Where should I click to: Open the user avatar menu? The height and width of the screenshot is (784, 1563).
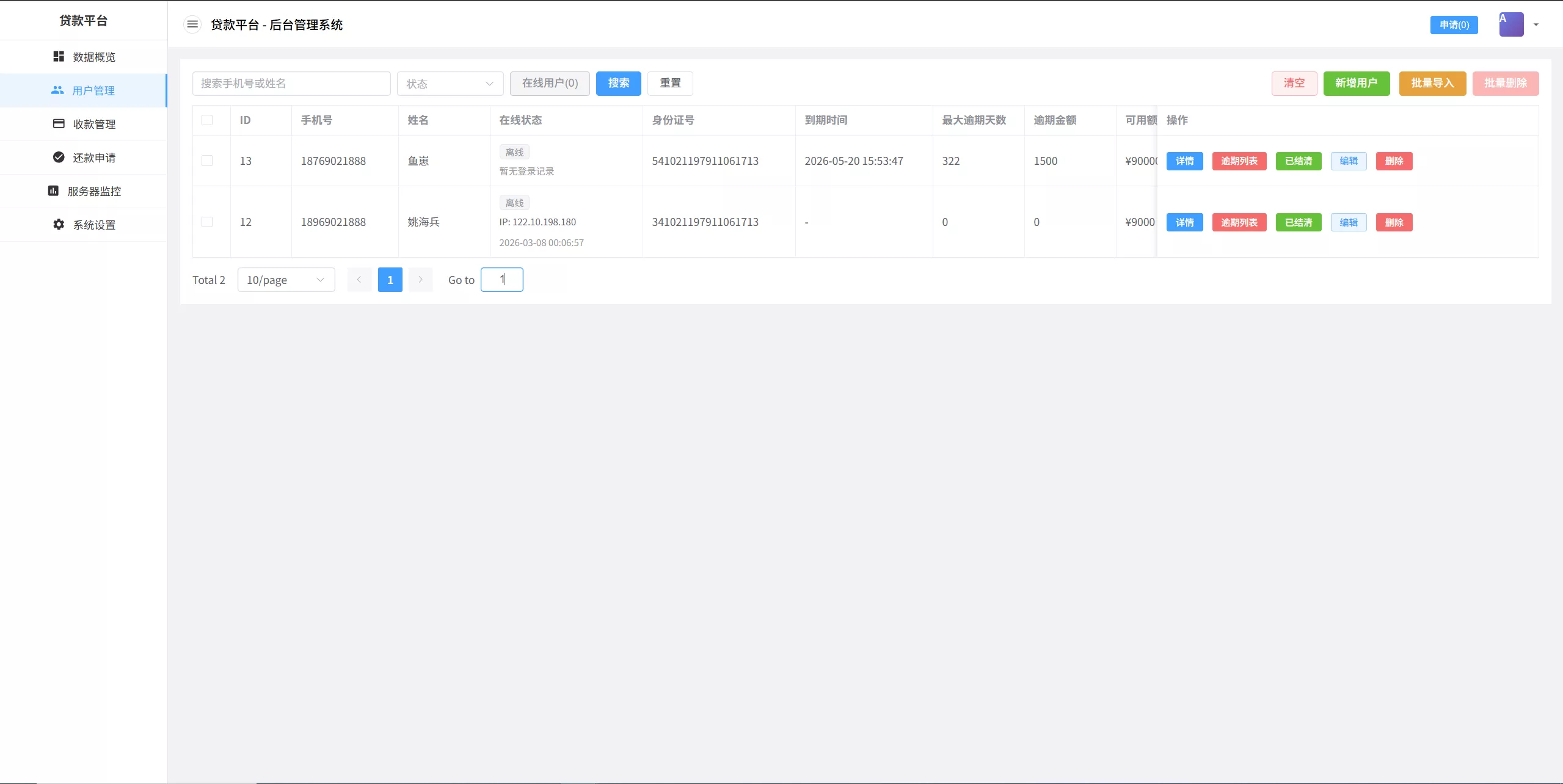(1510, 24)
